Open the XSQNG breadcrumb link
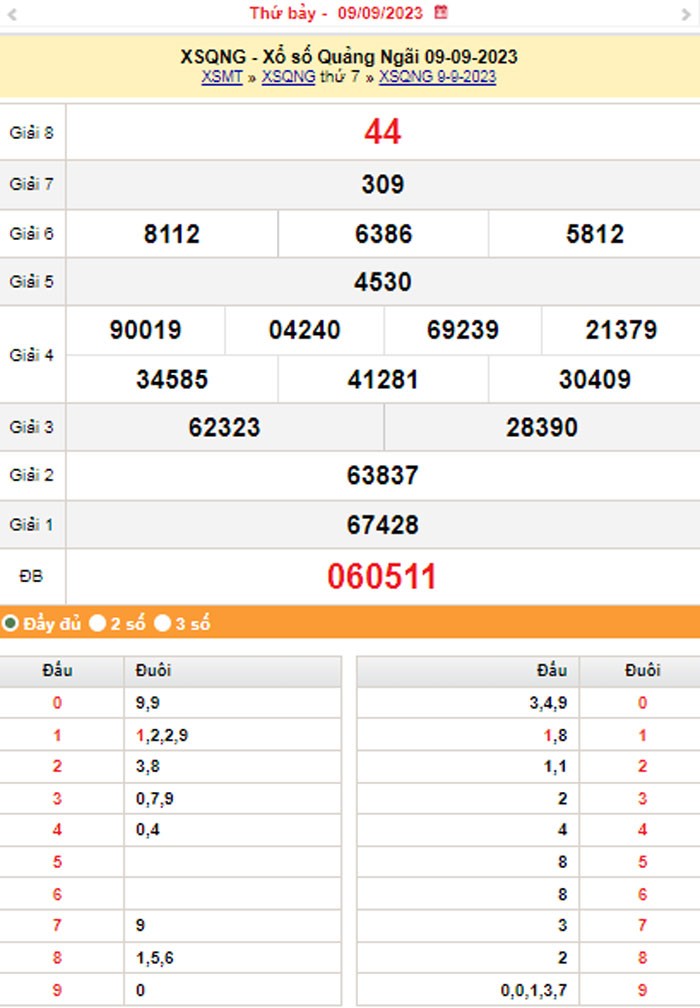Screen dimensions: 700x1008 (288, 77)
